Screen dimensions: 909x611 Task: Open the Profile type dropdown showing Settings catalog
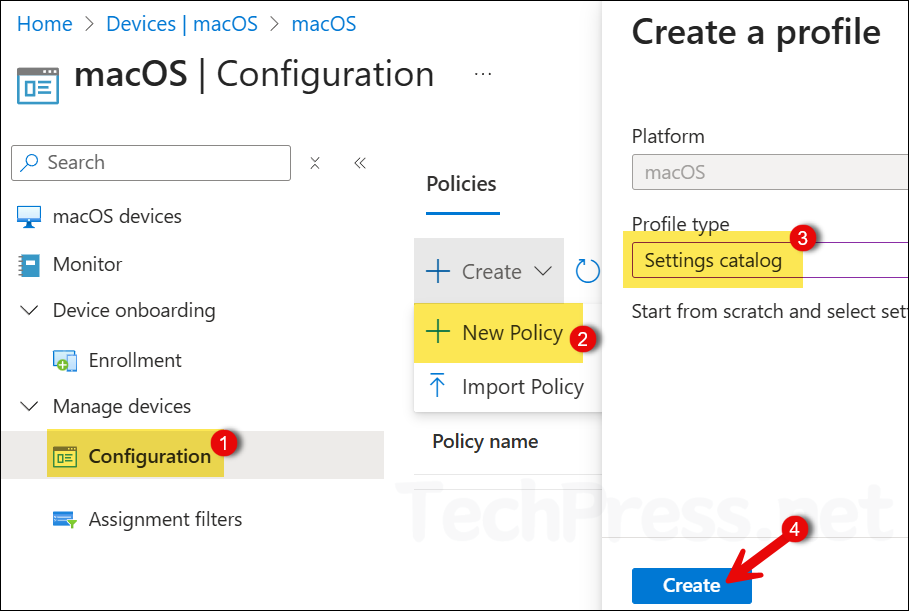770,260
